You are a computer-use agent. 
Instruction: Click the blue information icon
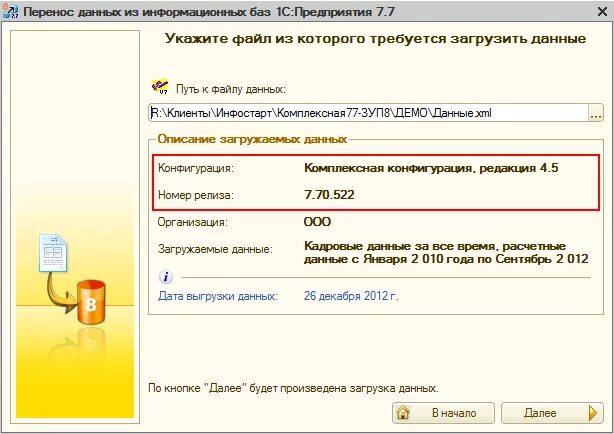[x=166, y=277]
